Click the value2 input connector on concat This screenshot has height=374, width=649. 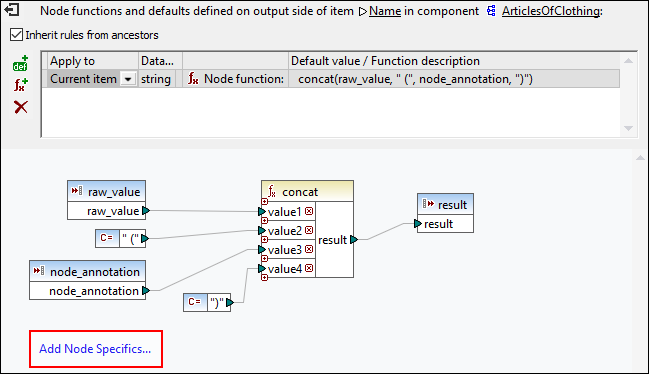tap(262, 230)
